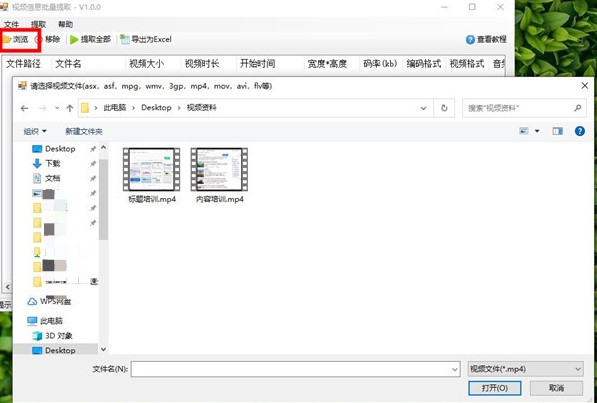Go up one folder level arrow
The height and width of the screenshot is (403, 597).
(x=70, y=108)
